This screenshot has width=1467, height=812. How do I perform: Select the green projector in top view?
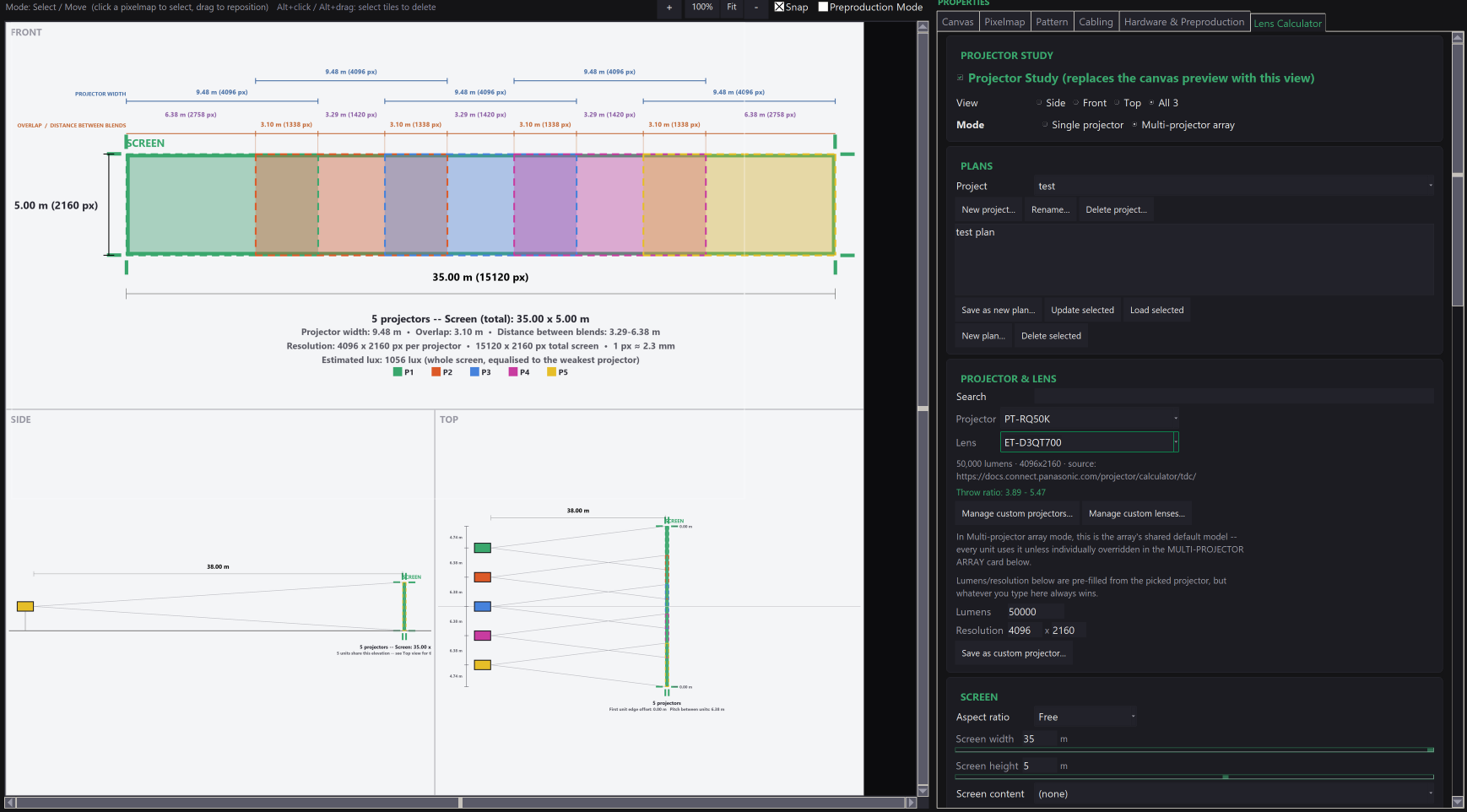pos(482,548)
